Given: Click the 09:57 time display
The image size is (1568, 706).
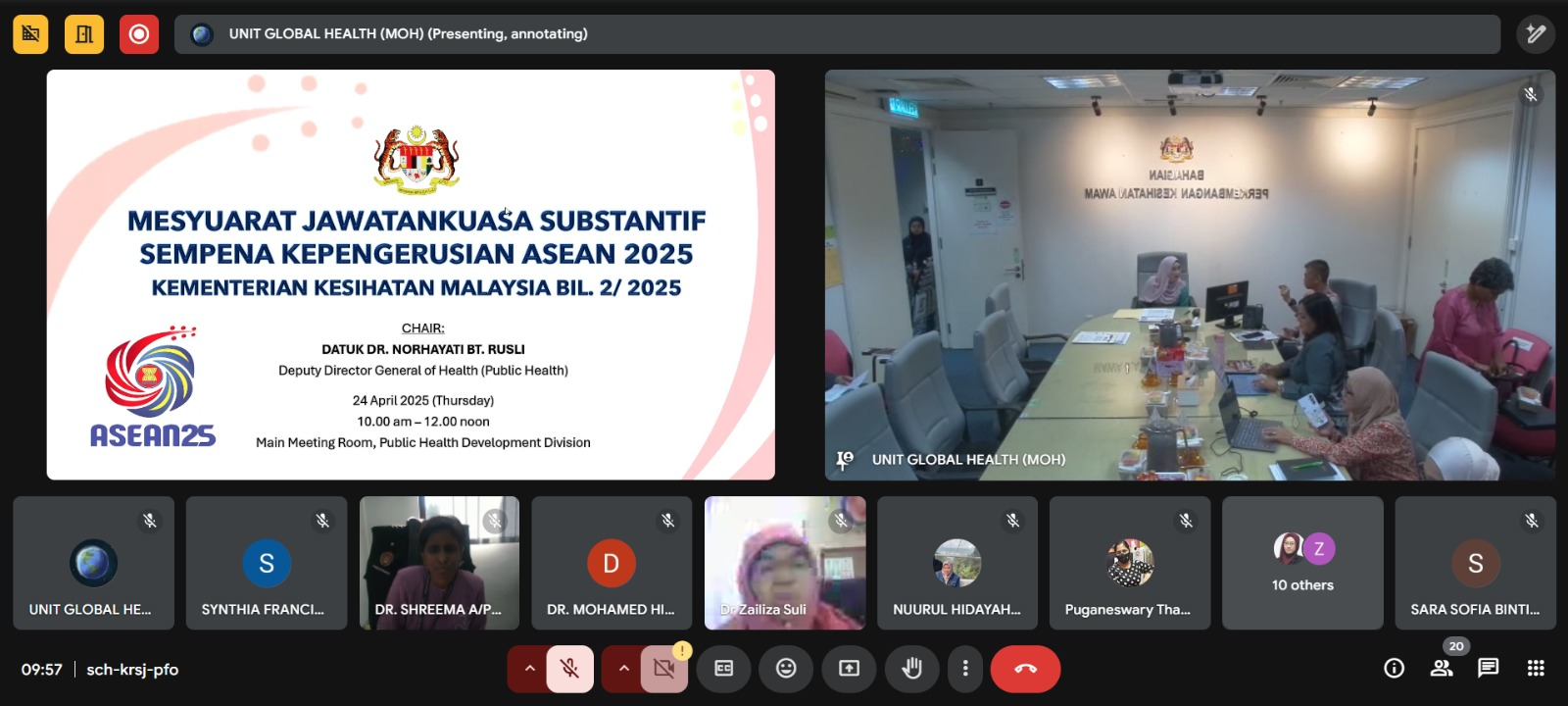Looking at the screenshot, I should point(42,670).
